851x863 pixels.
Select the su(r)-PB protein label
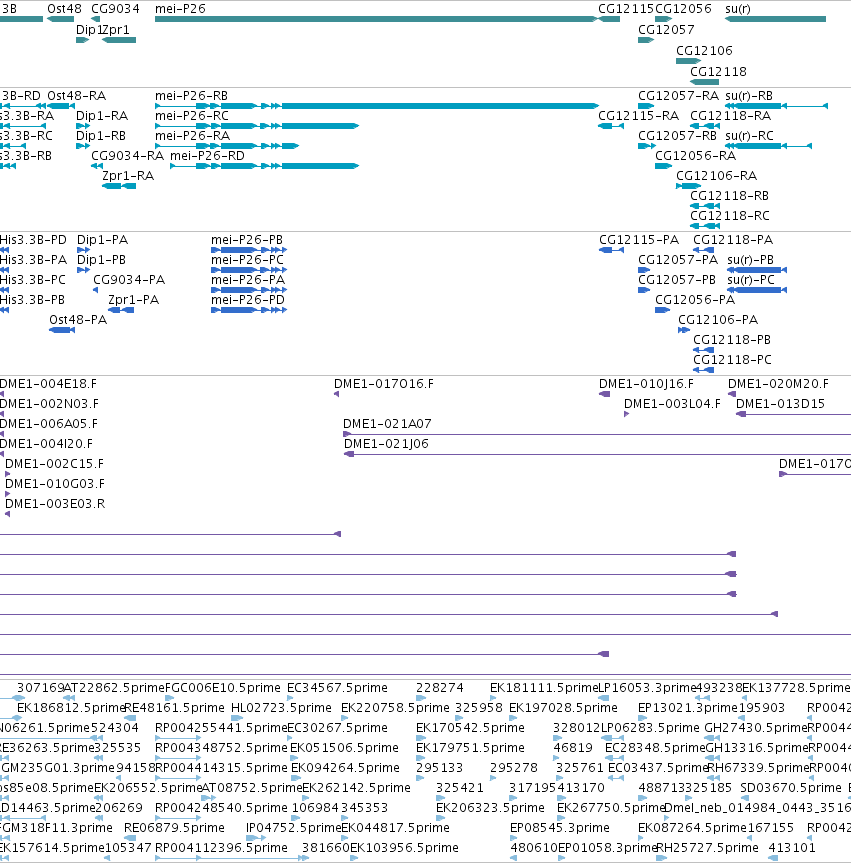pos(750,260)
